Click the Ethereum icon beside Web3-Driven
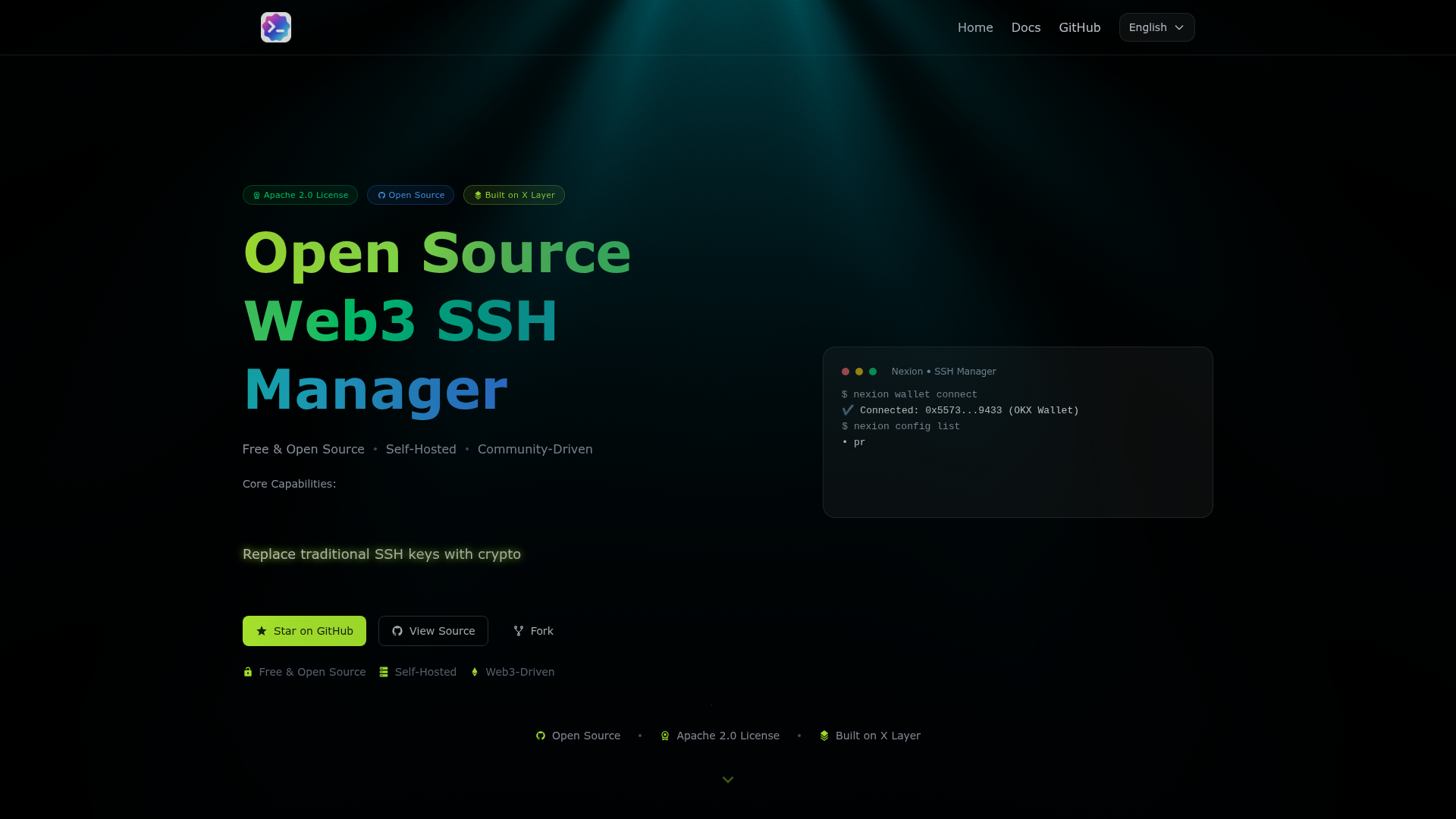Image resolution: width=1456 pixels, height=819 pixels. (475, 672)
